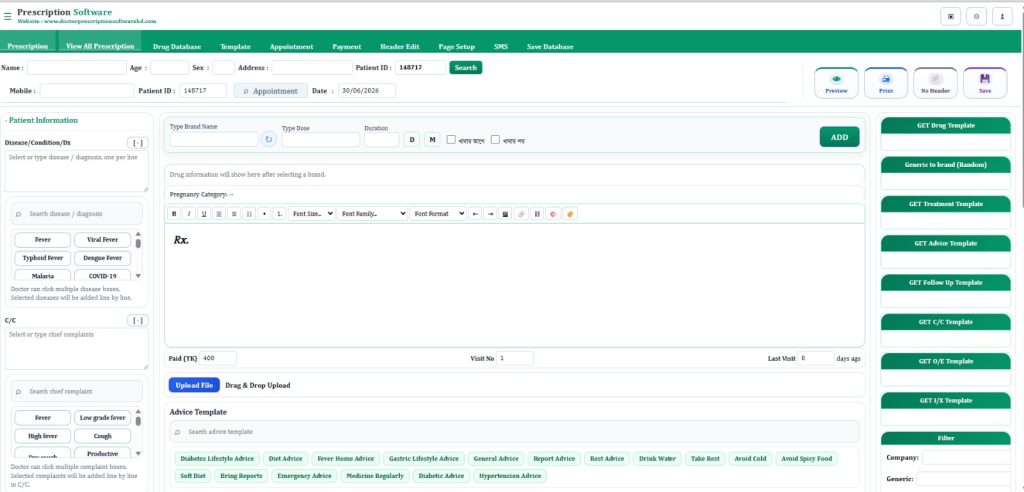This screenshot has height=492, width=1024.
Task: Open the Font Format dropdown
Action: click(x=438, y=214)
